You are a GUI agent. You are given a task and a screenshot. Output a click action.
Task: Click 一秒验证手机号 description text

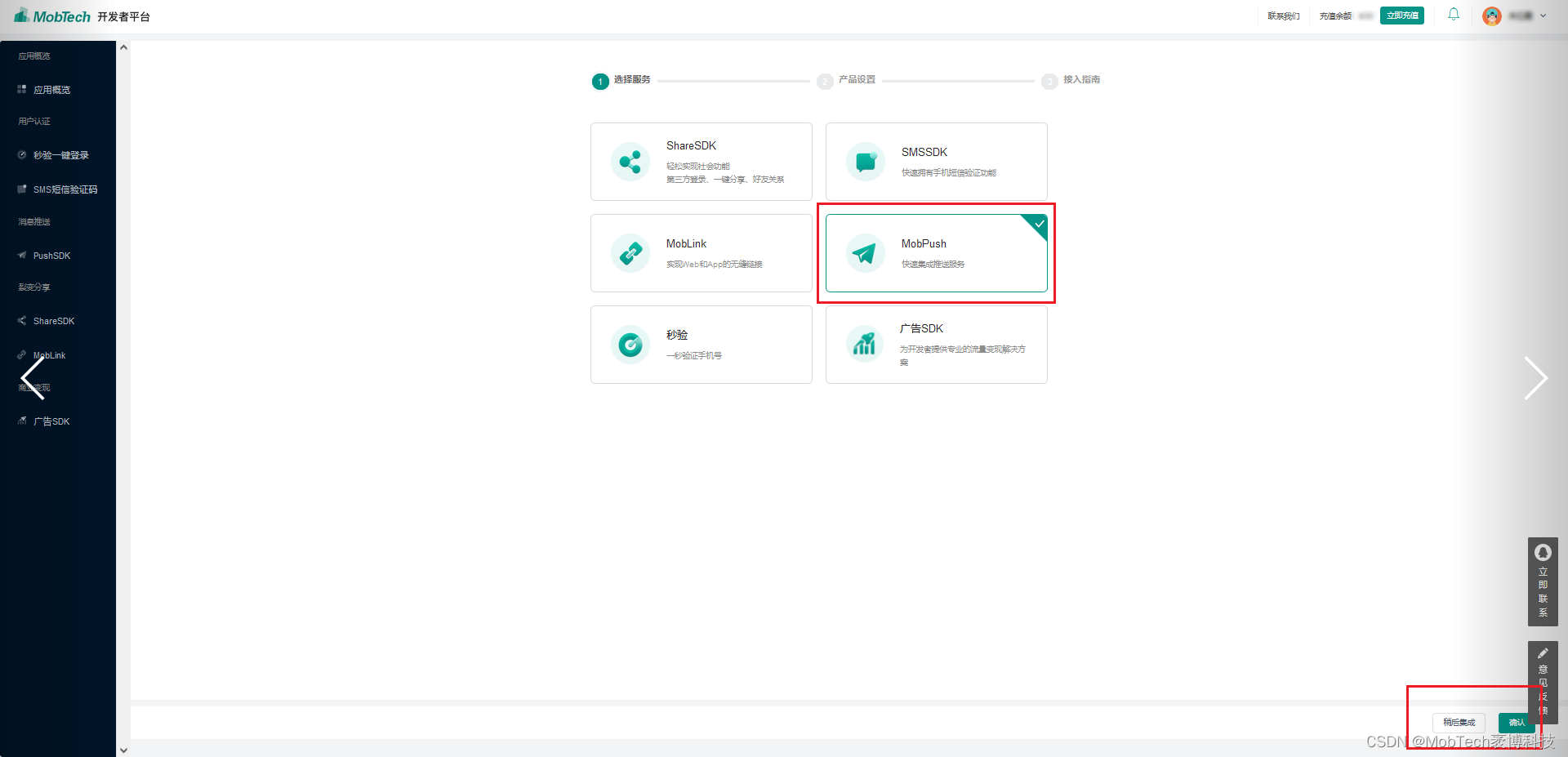click(694, 356)
